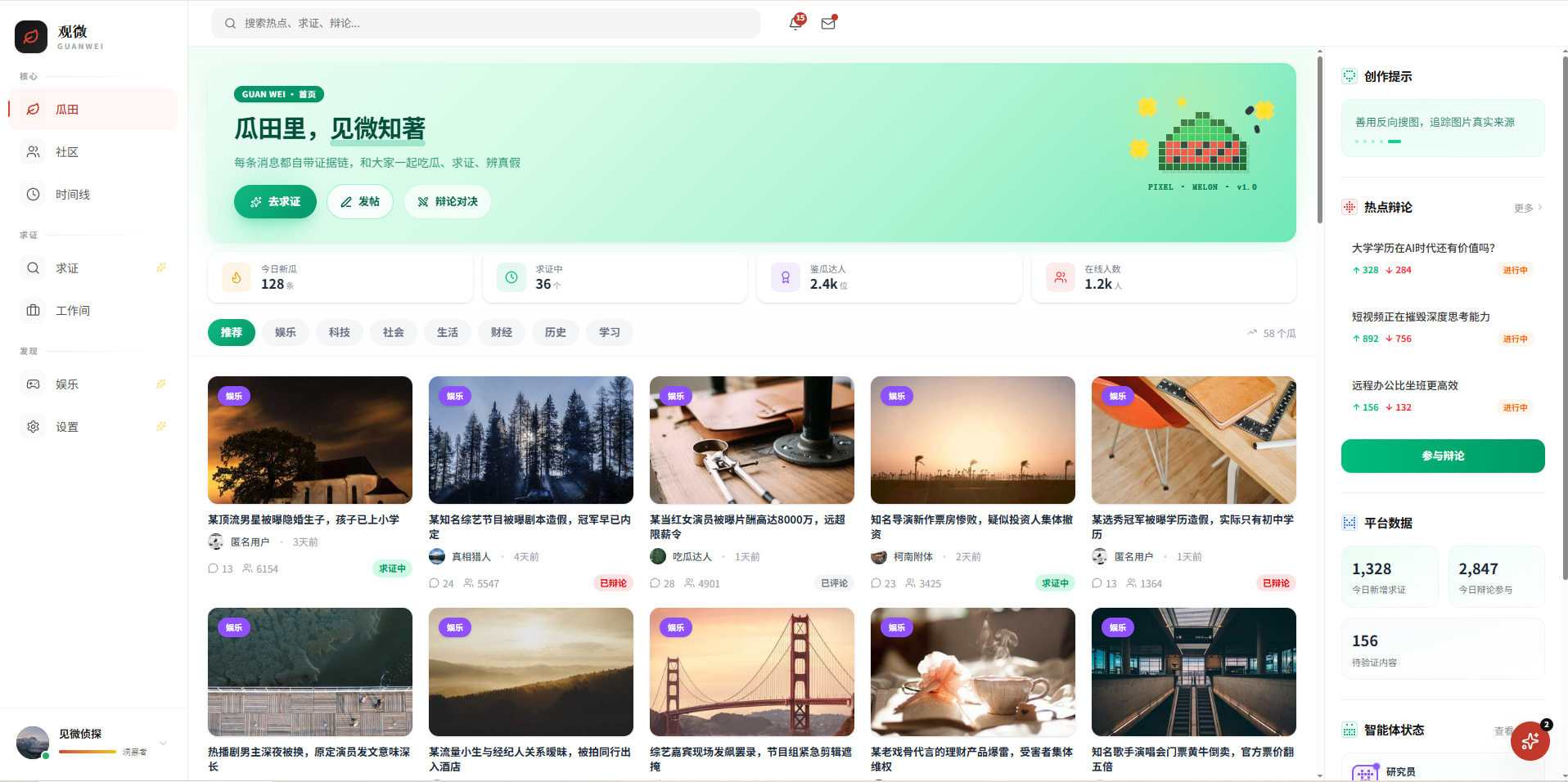Open the 求证 verification page in sidebar

click(x=92, y=267)
